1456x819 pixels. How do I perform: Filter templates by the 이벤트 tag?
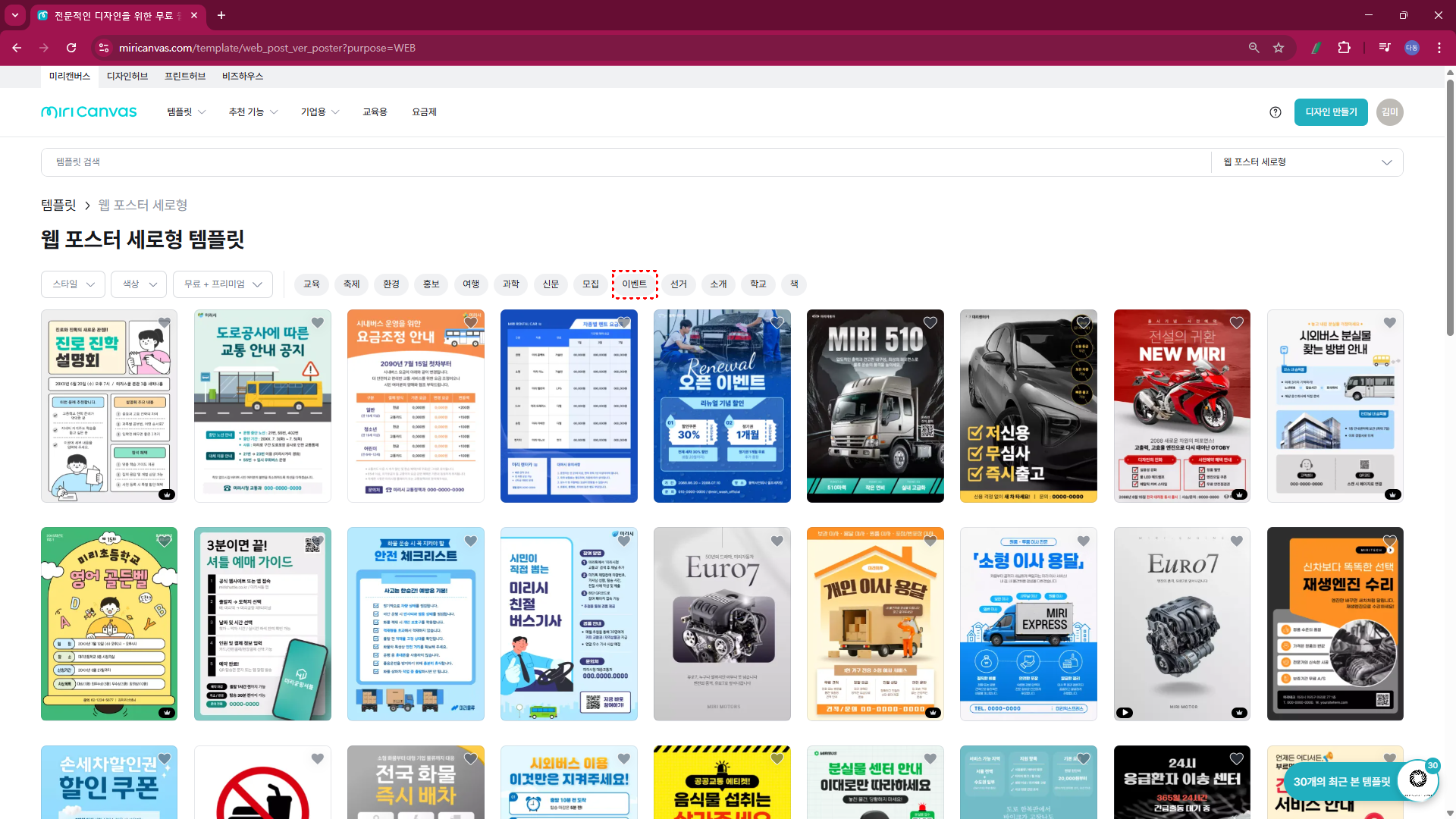pyautogui.click(x=635, y=284)
